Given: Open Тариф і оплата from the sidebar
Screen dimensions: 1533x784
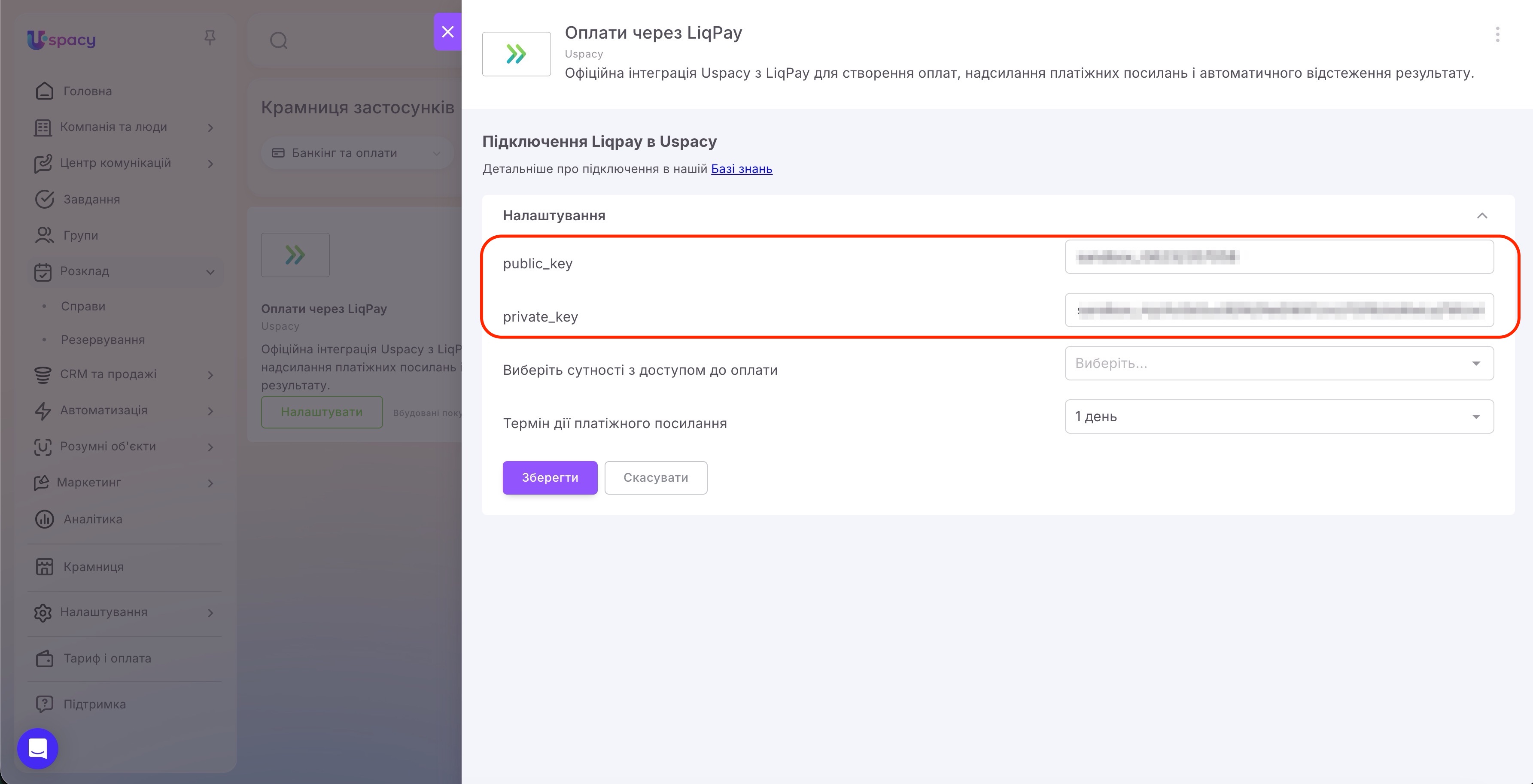Looking at the screenshot, I should [x=107, y=659].
